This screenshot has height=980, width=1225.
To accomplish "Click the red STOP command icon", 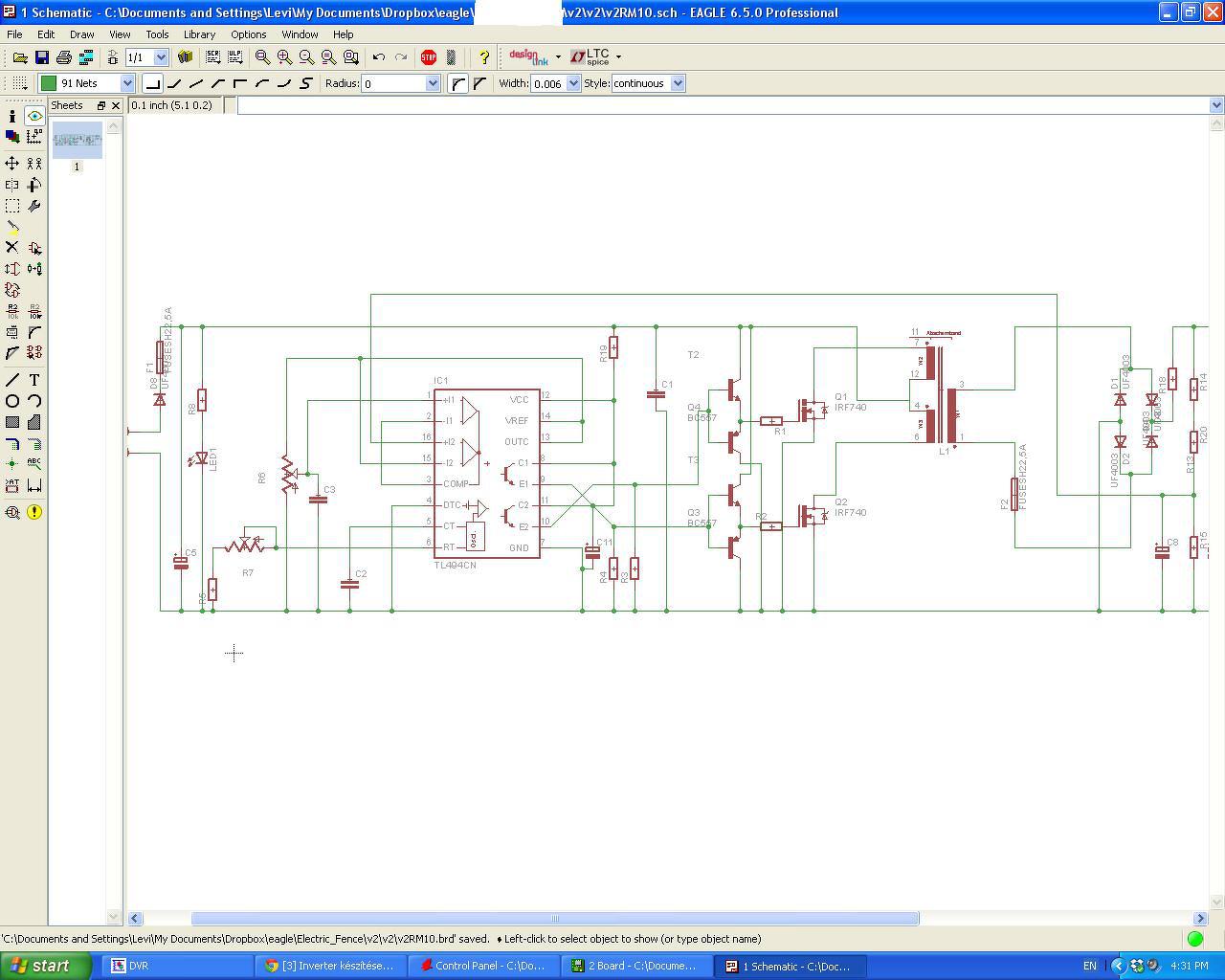I will (428, 57).
